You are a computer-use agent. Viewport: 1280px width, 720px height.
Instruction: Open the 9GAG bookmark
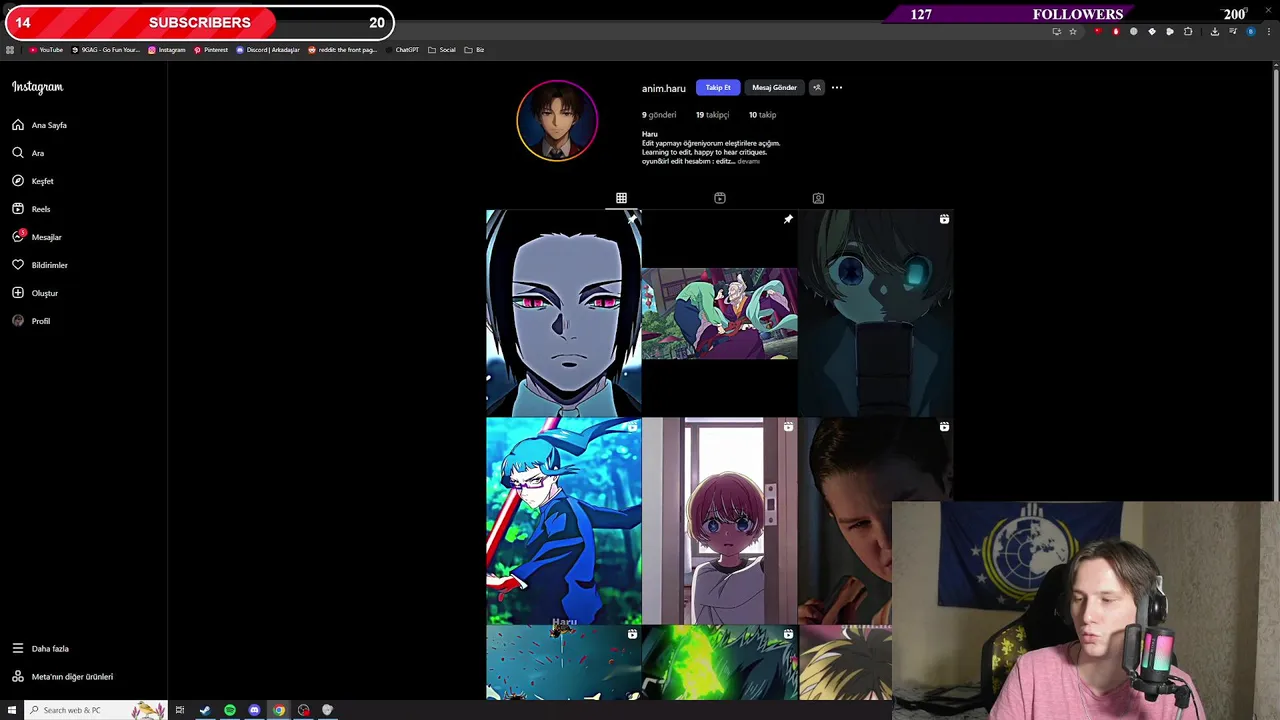(x=106, y=50)
